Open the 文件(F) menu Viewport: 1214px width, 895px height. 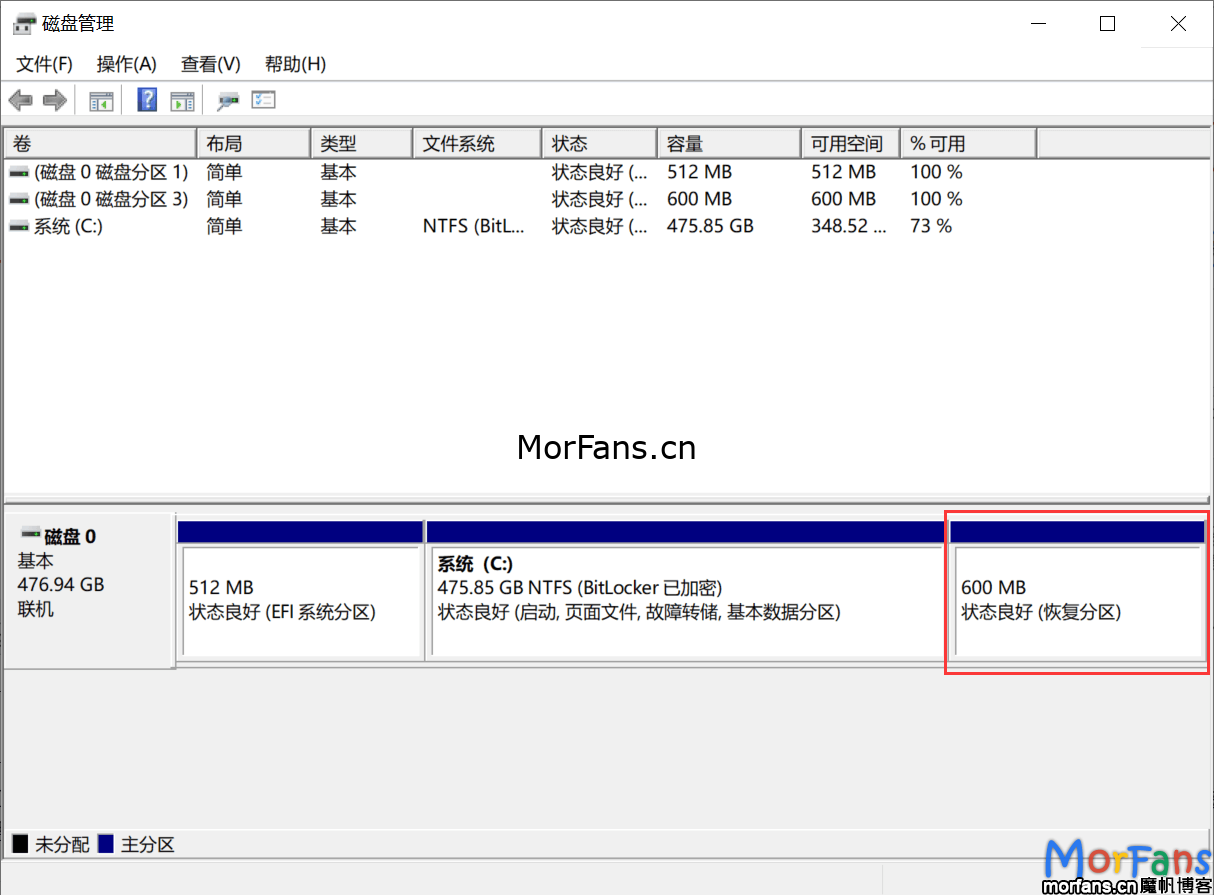(x=45, y=64)
